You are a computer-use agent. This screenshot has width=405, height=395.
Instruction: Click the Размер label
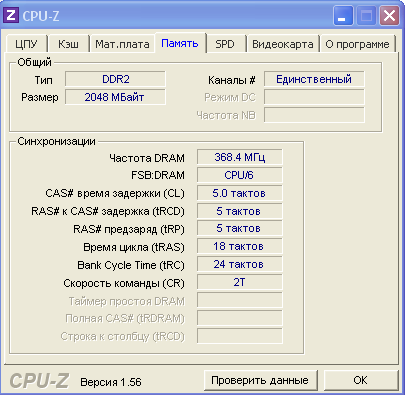click(40, 97)
